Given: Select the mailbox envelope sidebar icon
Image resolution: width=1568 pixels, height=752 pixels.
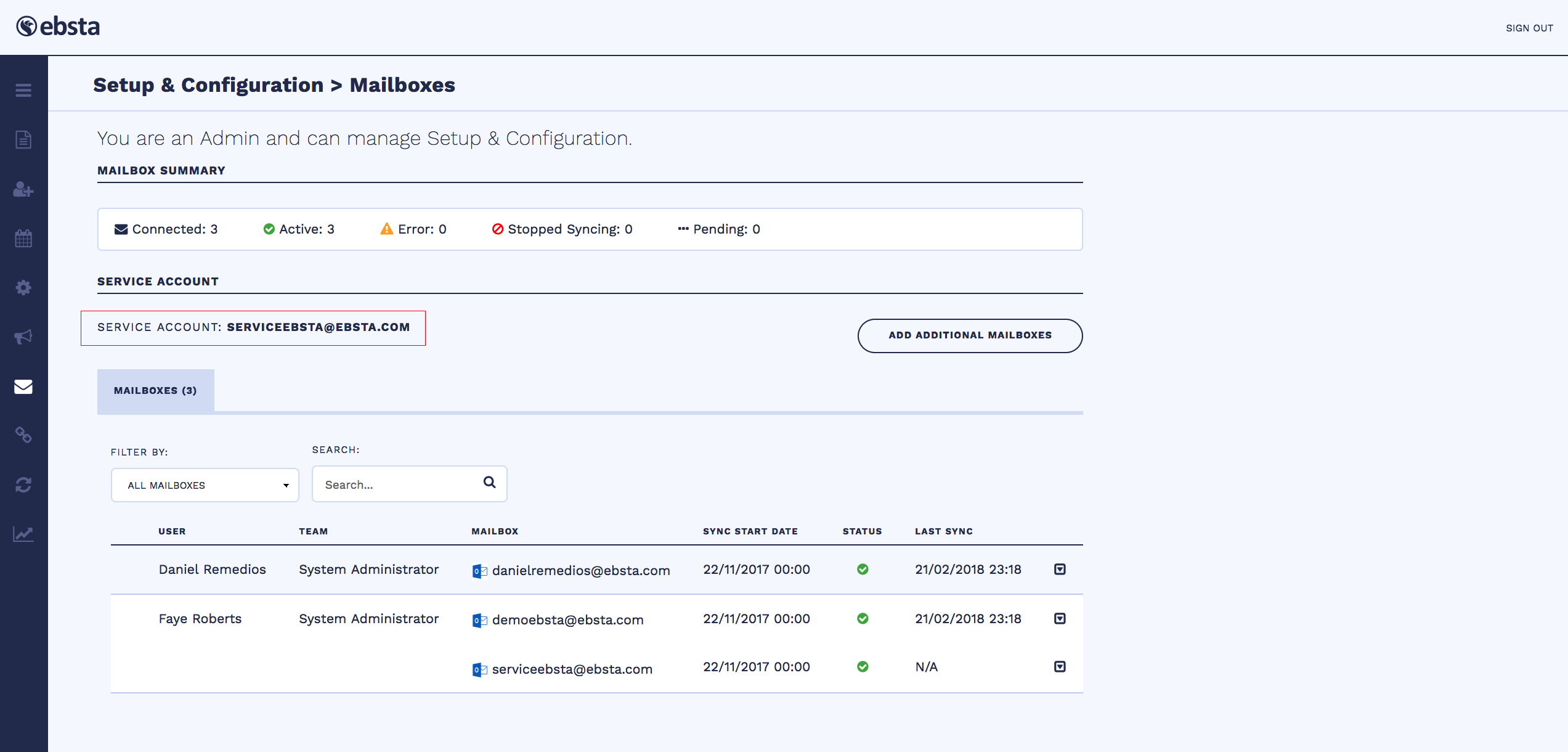Looking at the screenshot, I should coord(23,386).
